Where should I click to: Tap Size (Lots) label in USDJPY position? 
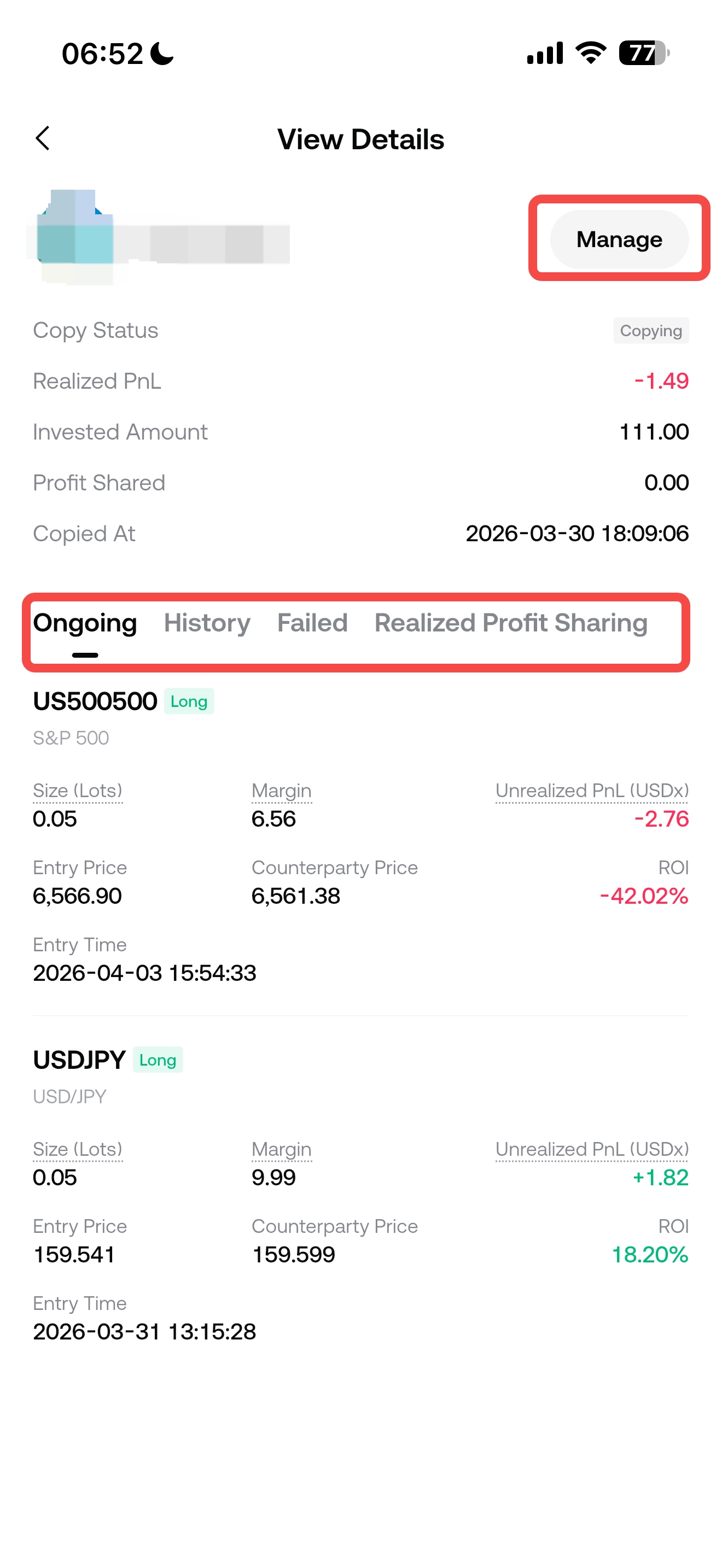[77, 1149]
